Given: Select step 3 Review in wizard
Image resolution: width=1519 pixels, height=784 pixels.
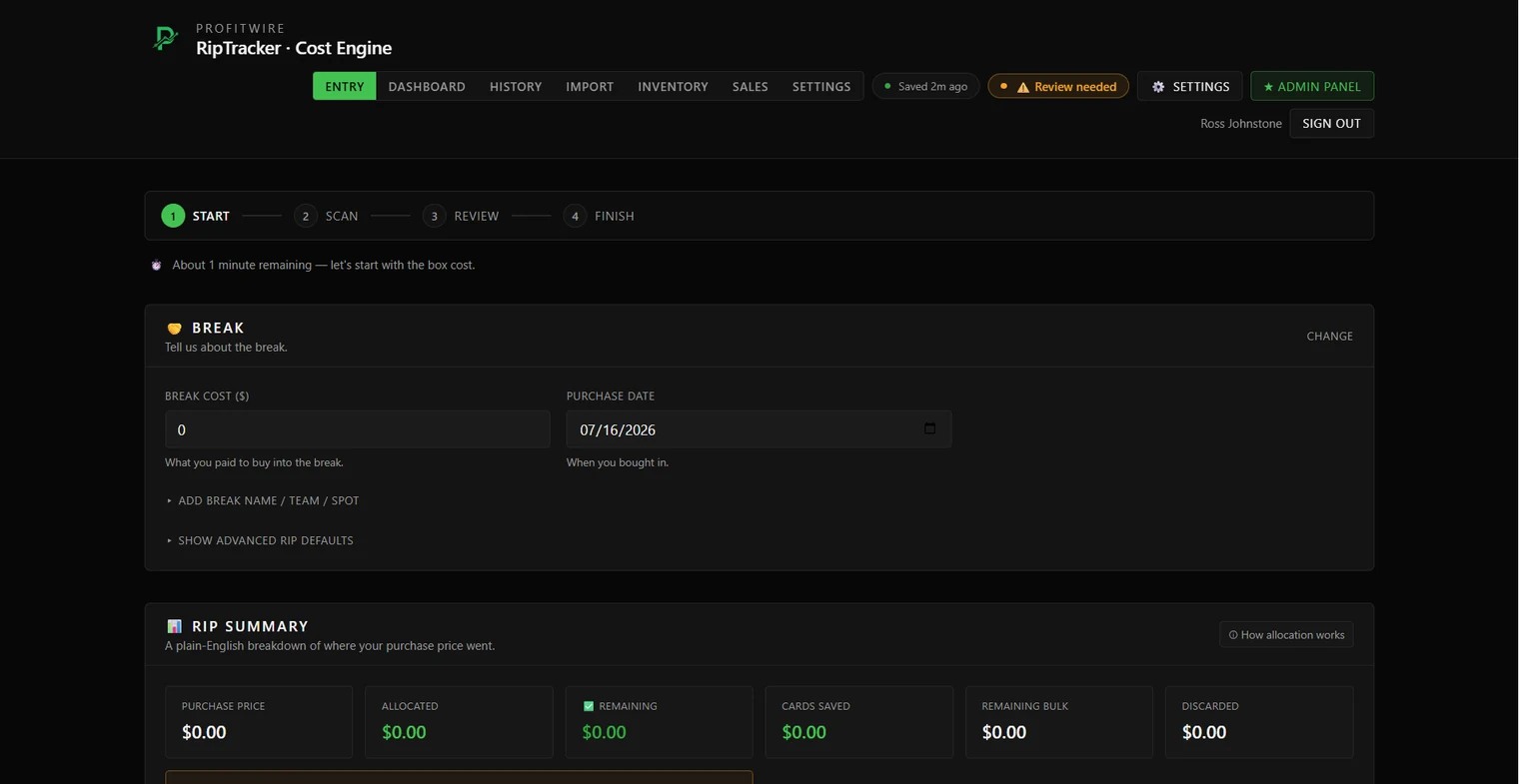Looking at the screenshot, I should click(461, 216).
